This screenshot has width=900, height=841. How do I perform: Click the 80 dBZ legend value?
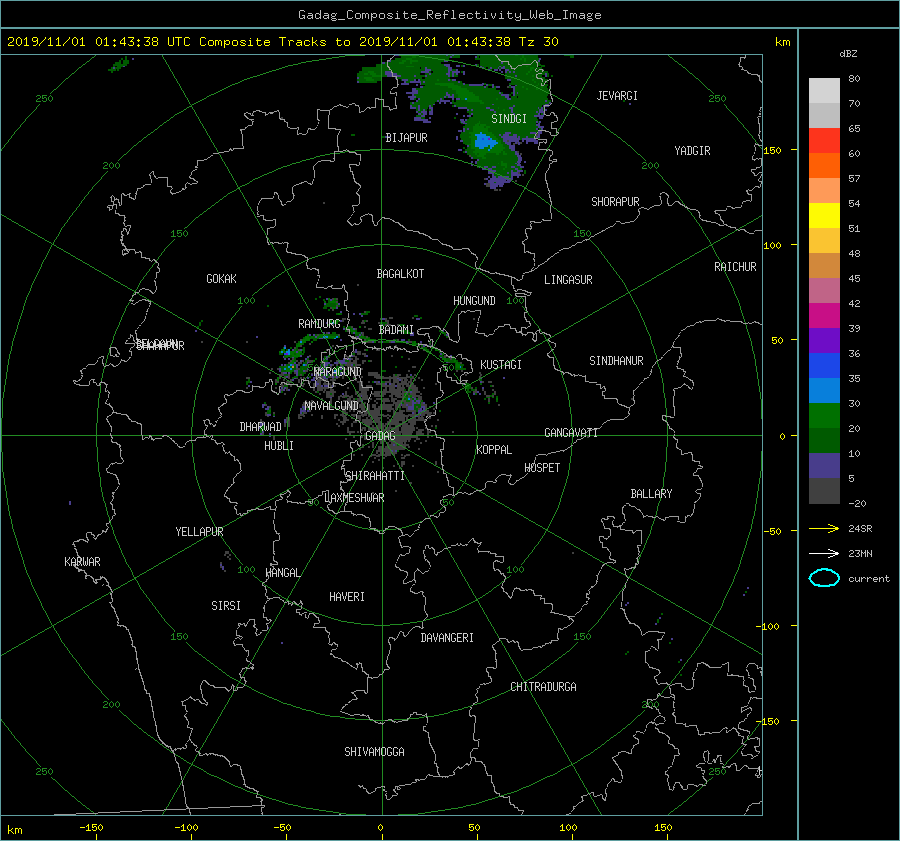click(x=854, y=78)
